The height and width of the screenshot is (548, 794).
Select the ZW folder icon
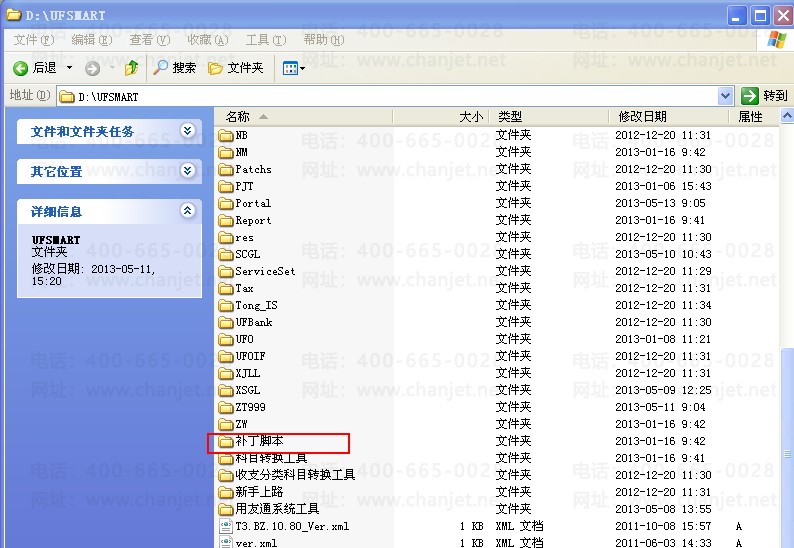[226, 424]
